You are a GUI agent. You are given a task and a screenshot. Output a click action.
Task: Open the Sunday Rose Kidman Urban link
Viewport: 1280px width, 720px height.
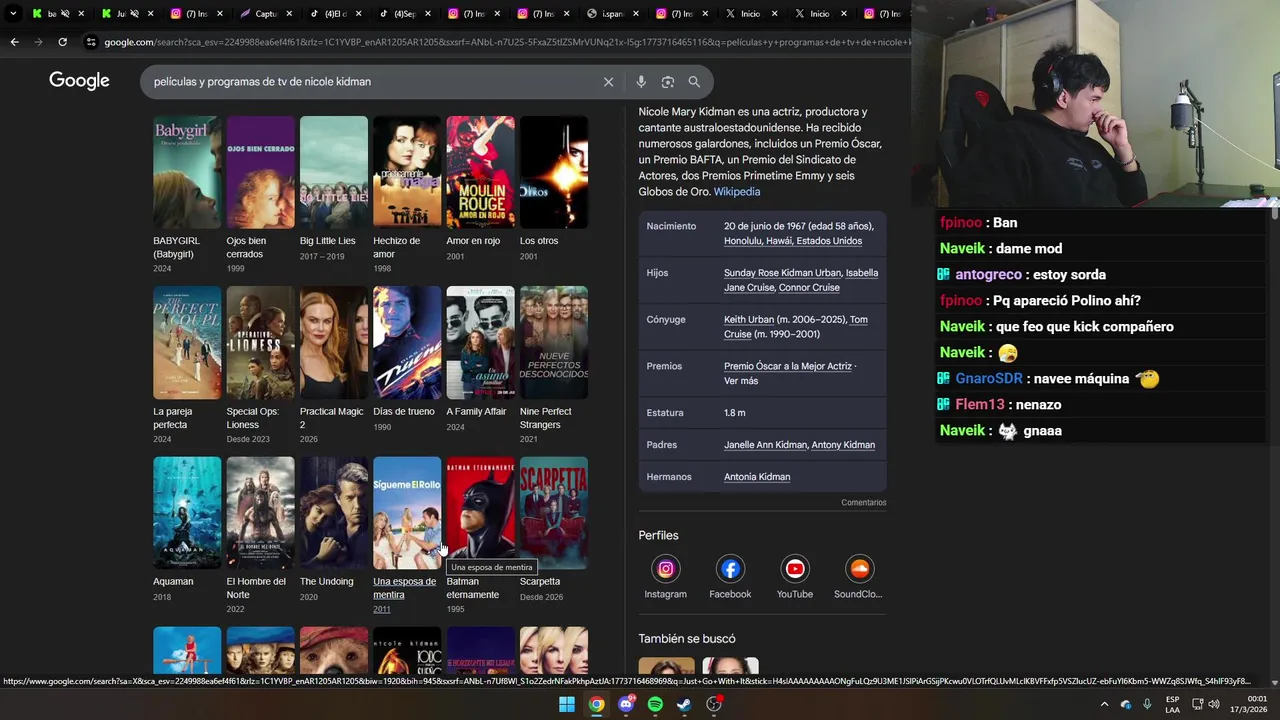782,273
